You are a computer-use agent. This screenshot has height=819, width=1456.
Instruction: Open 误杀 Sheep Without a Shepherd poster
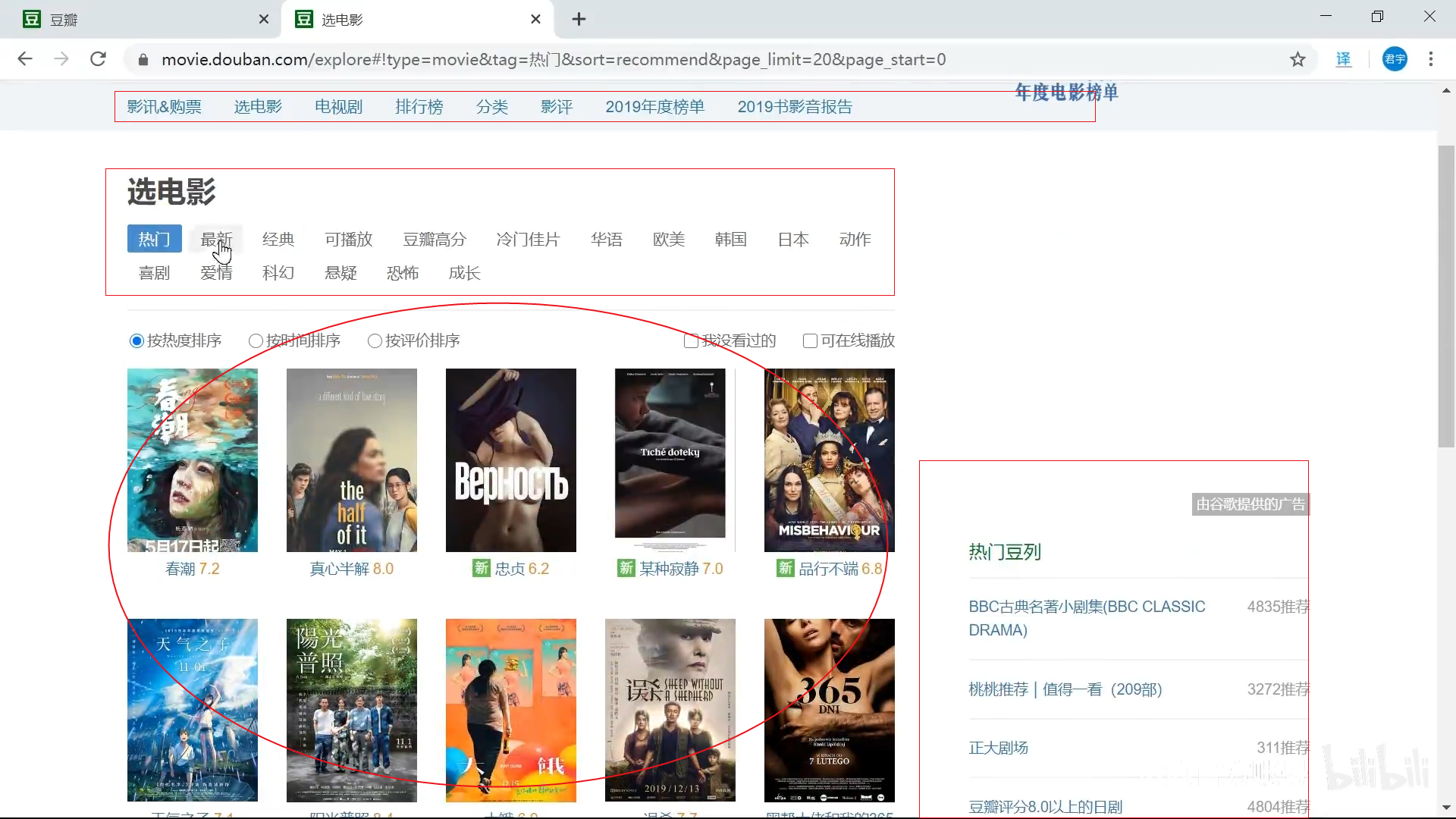[x=670, y=711]
